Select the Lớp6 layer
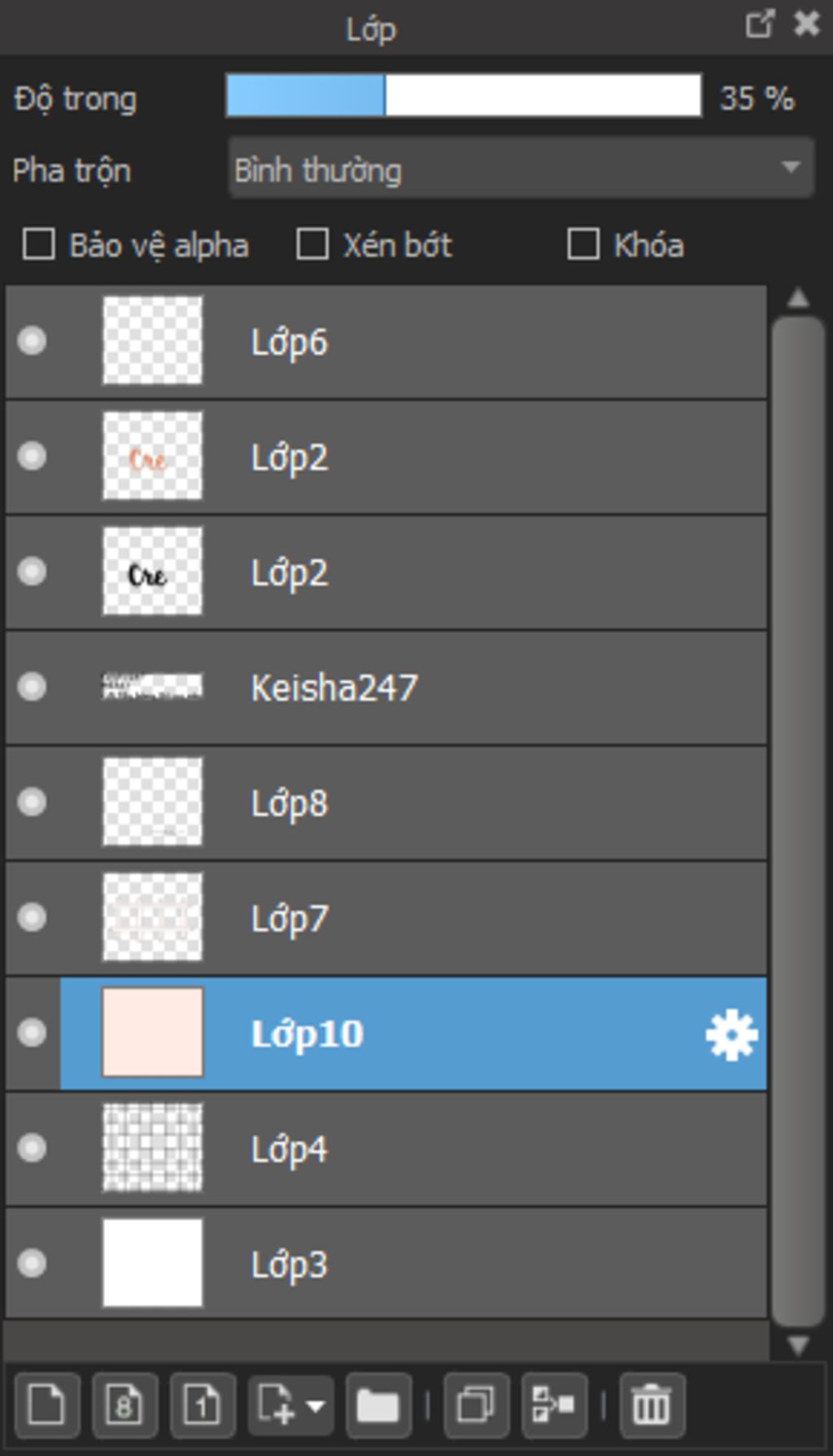 click(386, 342)
